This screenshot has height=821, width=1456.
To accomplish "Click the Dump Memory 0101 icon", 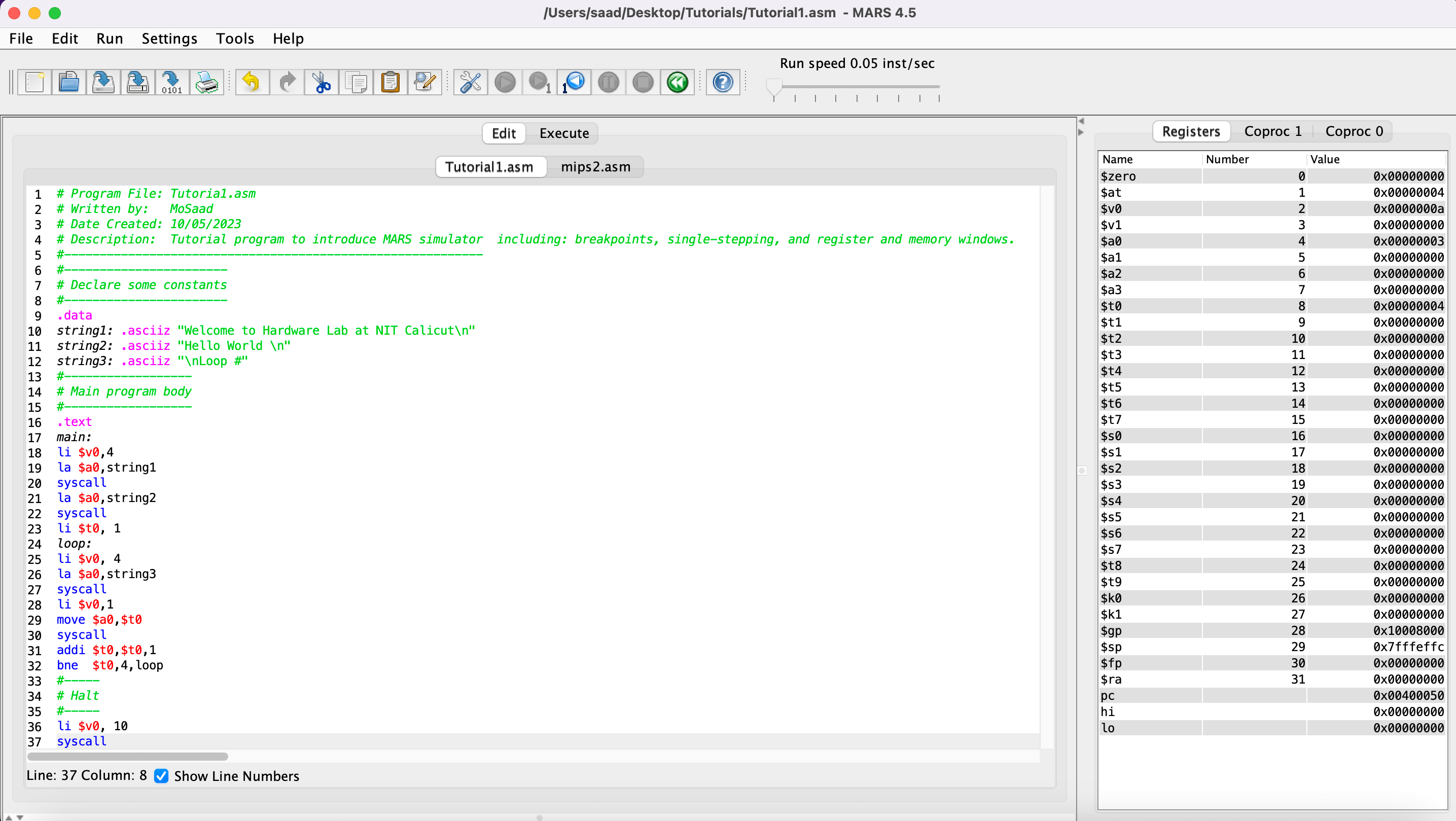I will [x=171, y=83].
